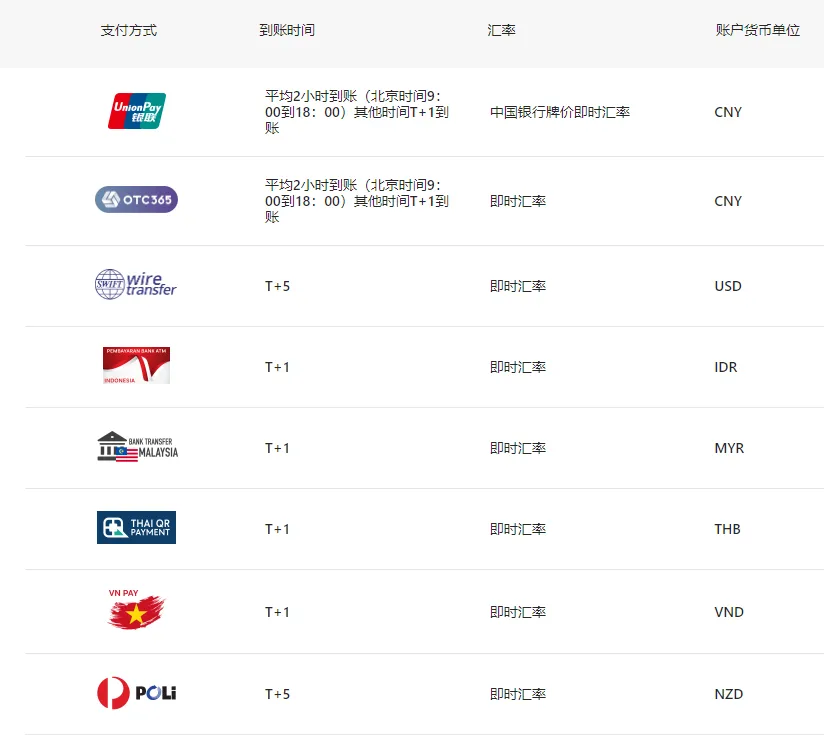Click the 到账时间 column header
This screenshot has width=824, height=735.
287,30
